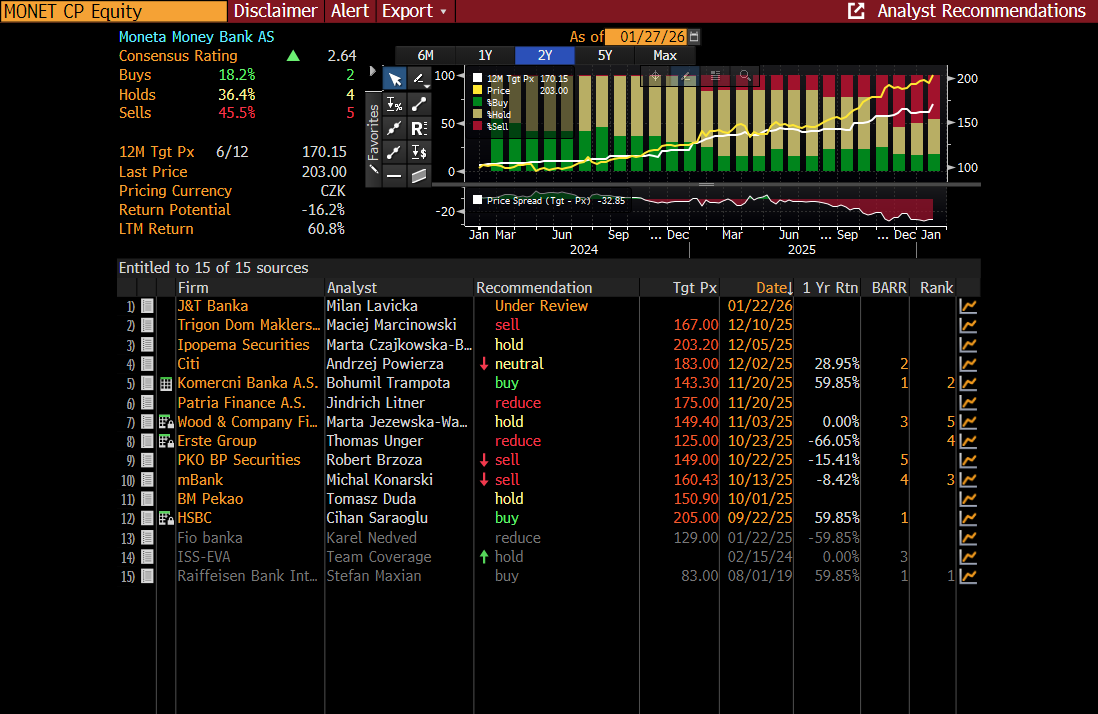Click the legend list icon above the chart
Viewport: 1098px width, 714px height.
coord(715,76)
